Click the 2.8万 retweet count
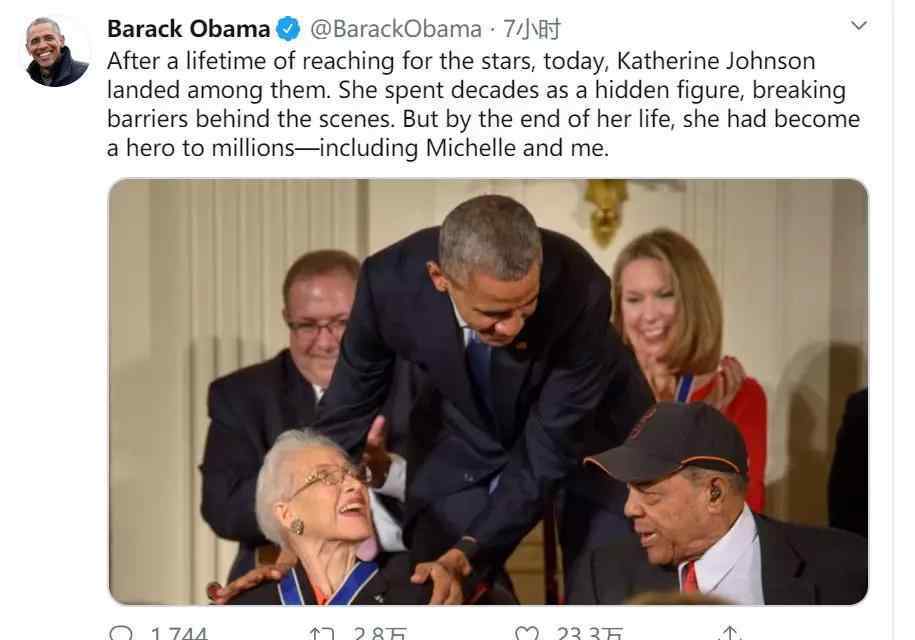The width and height of the screenshot is (915, 640). pyautogui.click(x=379, y=634)
